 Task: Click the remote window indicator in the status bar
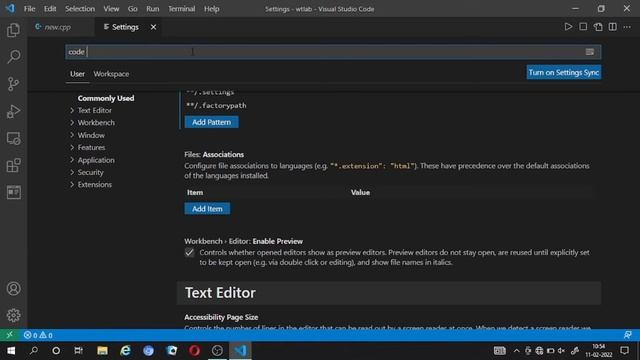[x=9, y=335]
